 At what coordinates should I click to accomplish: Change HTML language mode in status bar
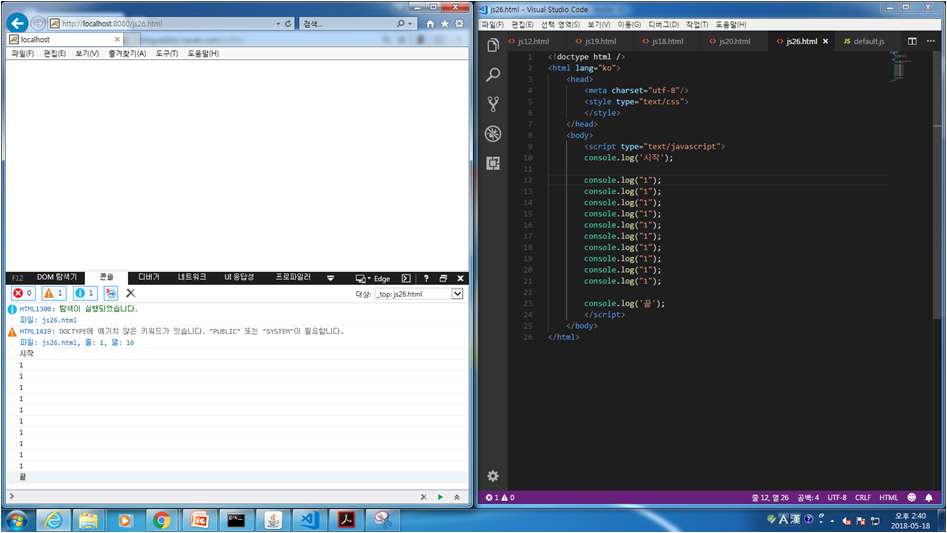point(888,497)
